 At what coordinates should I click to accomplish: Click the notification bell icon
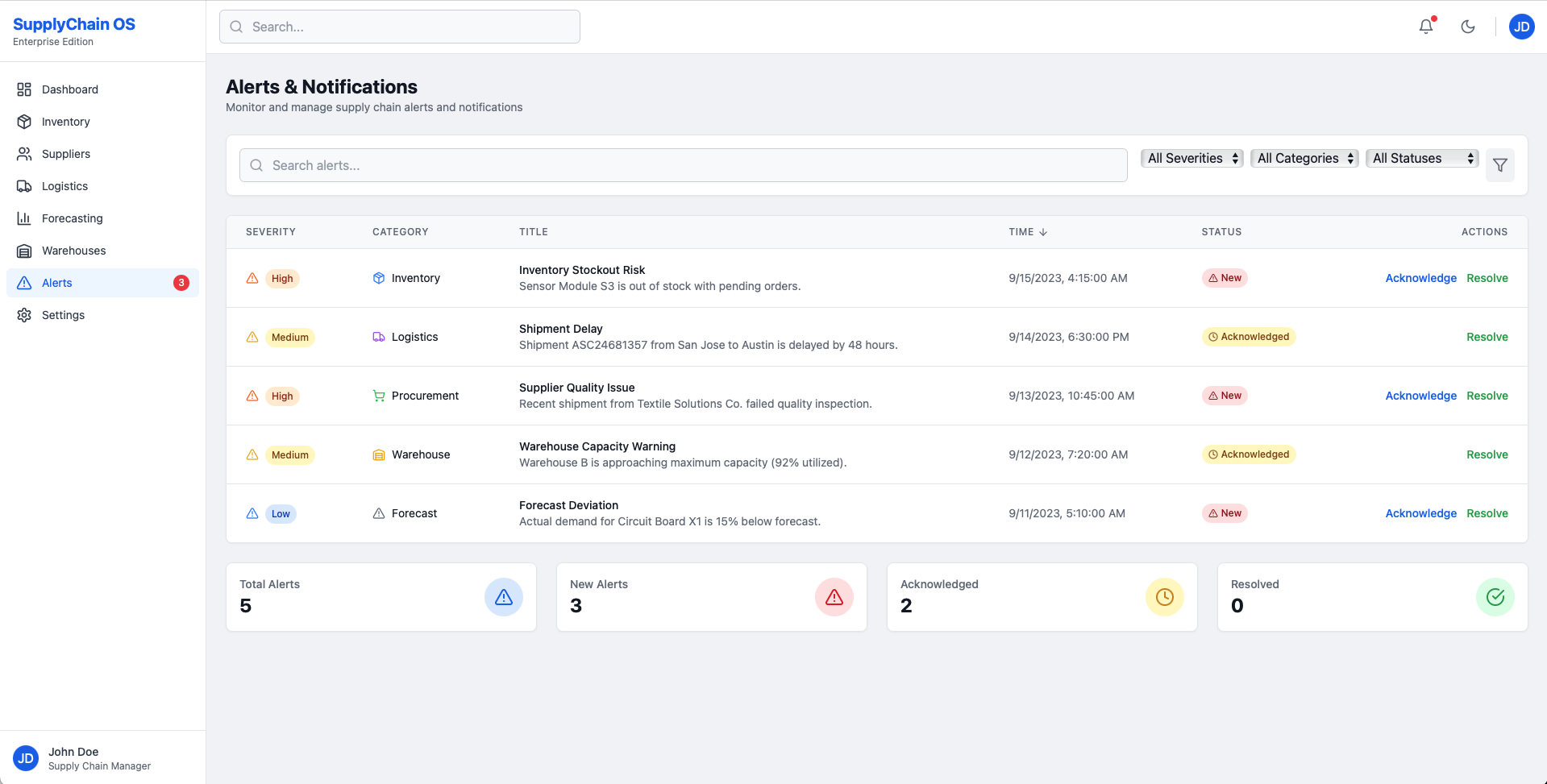(1426, 27)
